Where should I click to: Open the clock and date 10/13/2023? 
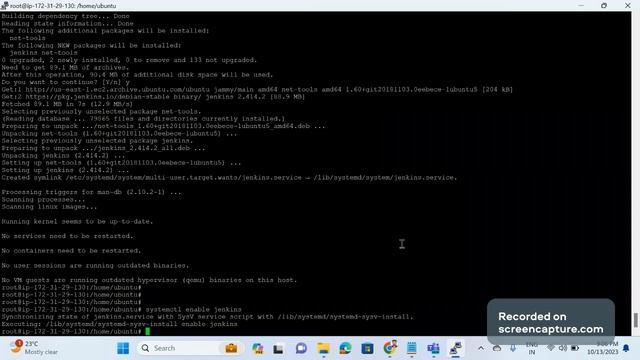[x=602, y=348]
